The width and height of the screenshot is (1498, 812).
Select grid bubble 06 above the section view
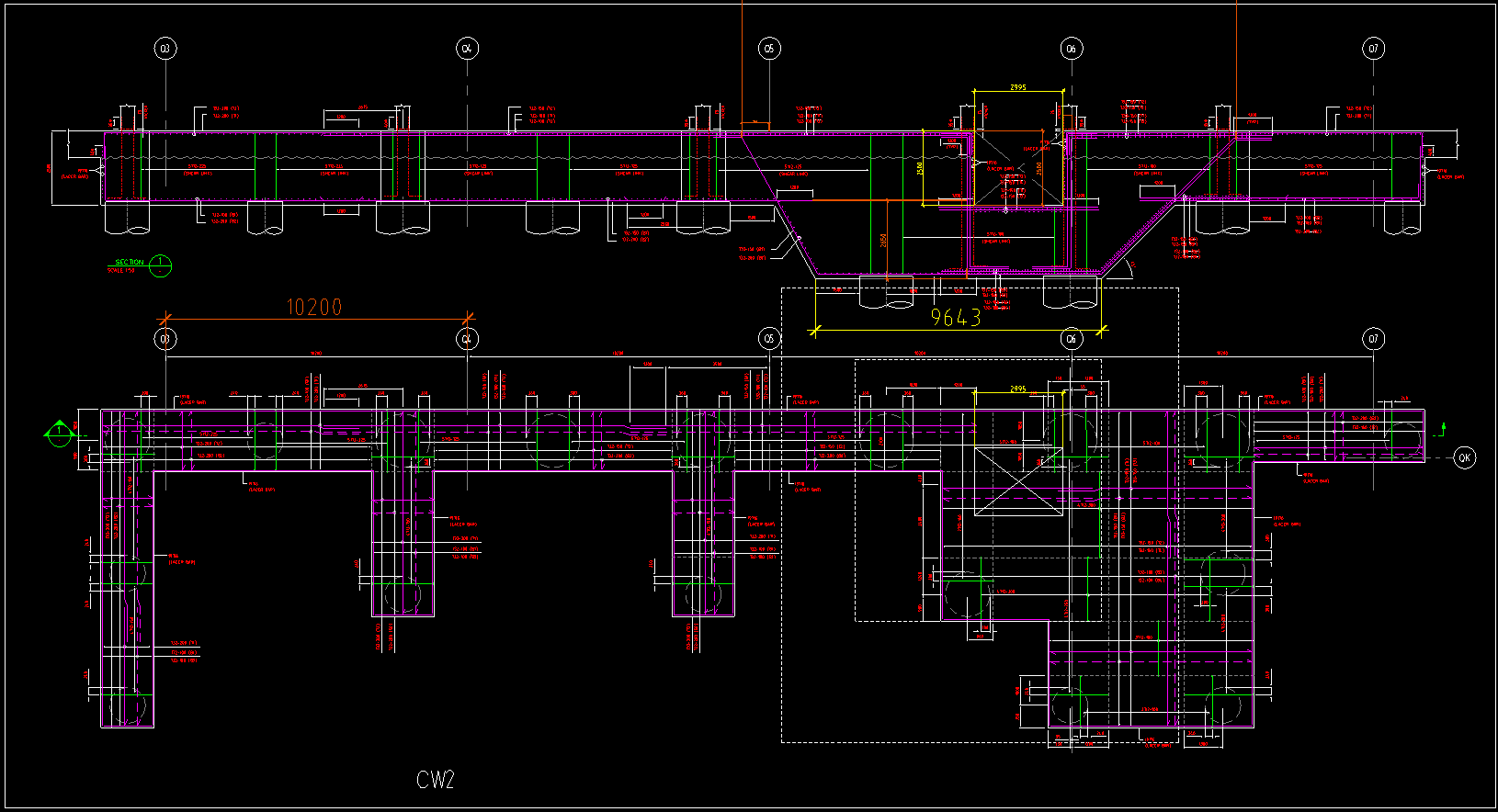(x=1072, y=49)
